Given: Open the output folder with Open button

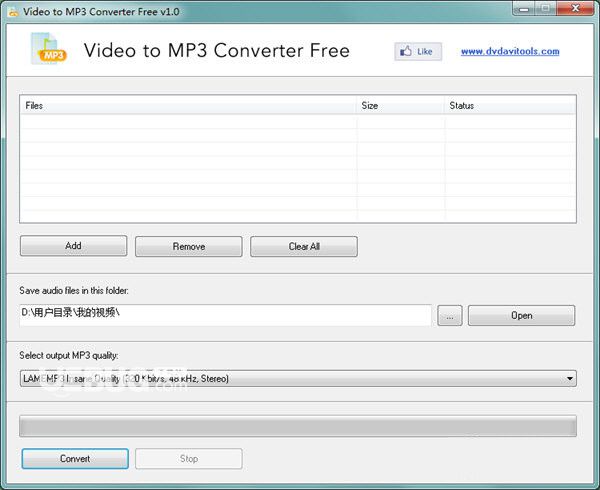Looking at the screenshot, I should coord(521,316).
